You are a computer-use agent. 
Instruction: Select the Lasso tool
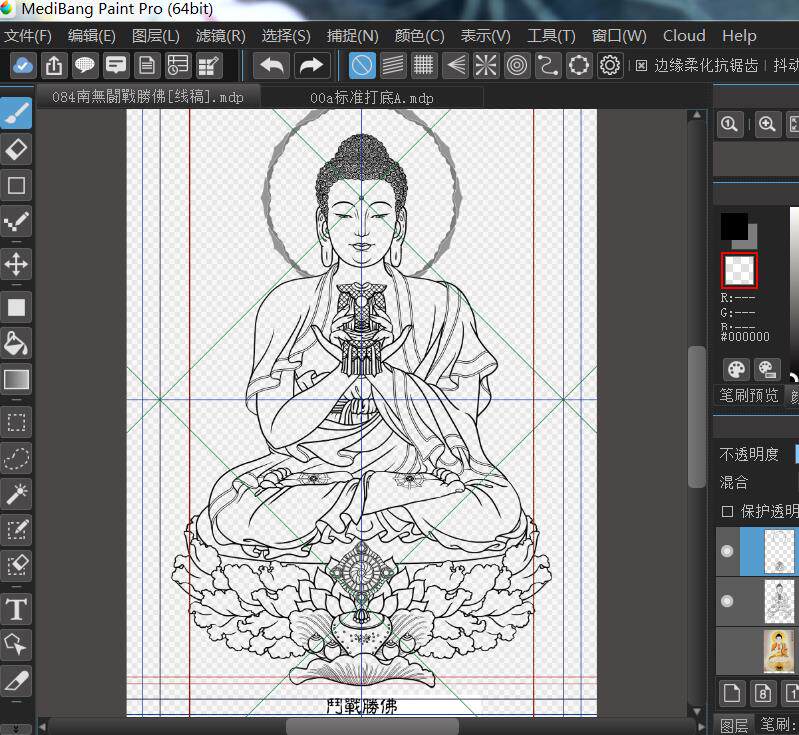tap(16, 458)
